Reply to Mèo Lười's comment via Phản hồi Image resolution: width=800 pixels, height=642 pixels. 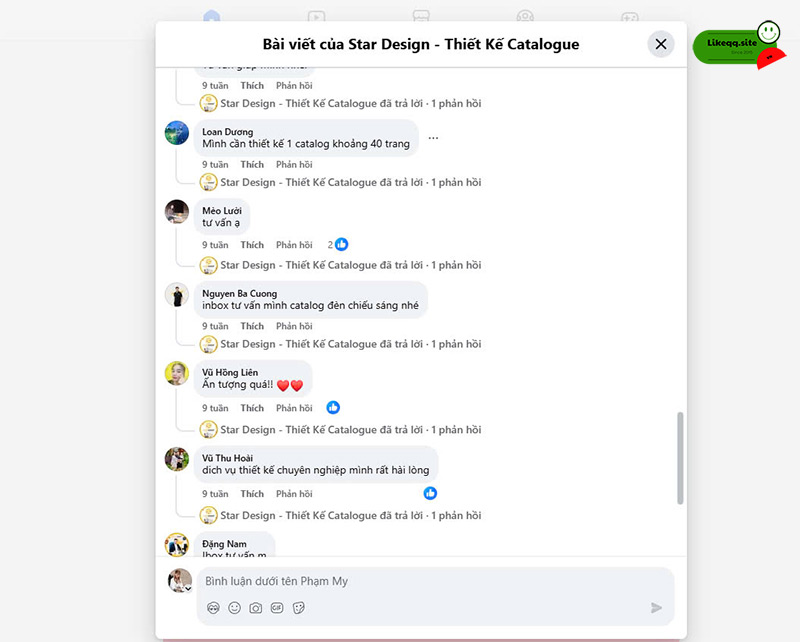point(294,245)
